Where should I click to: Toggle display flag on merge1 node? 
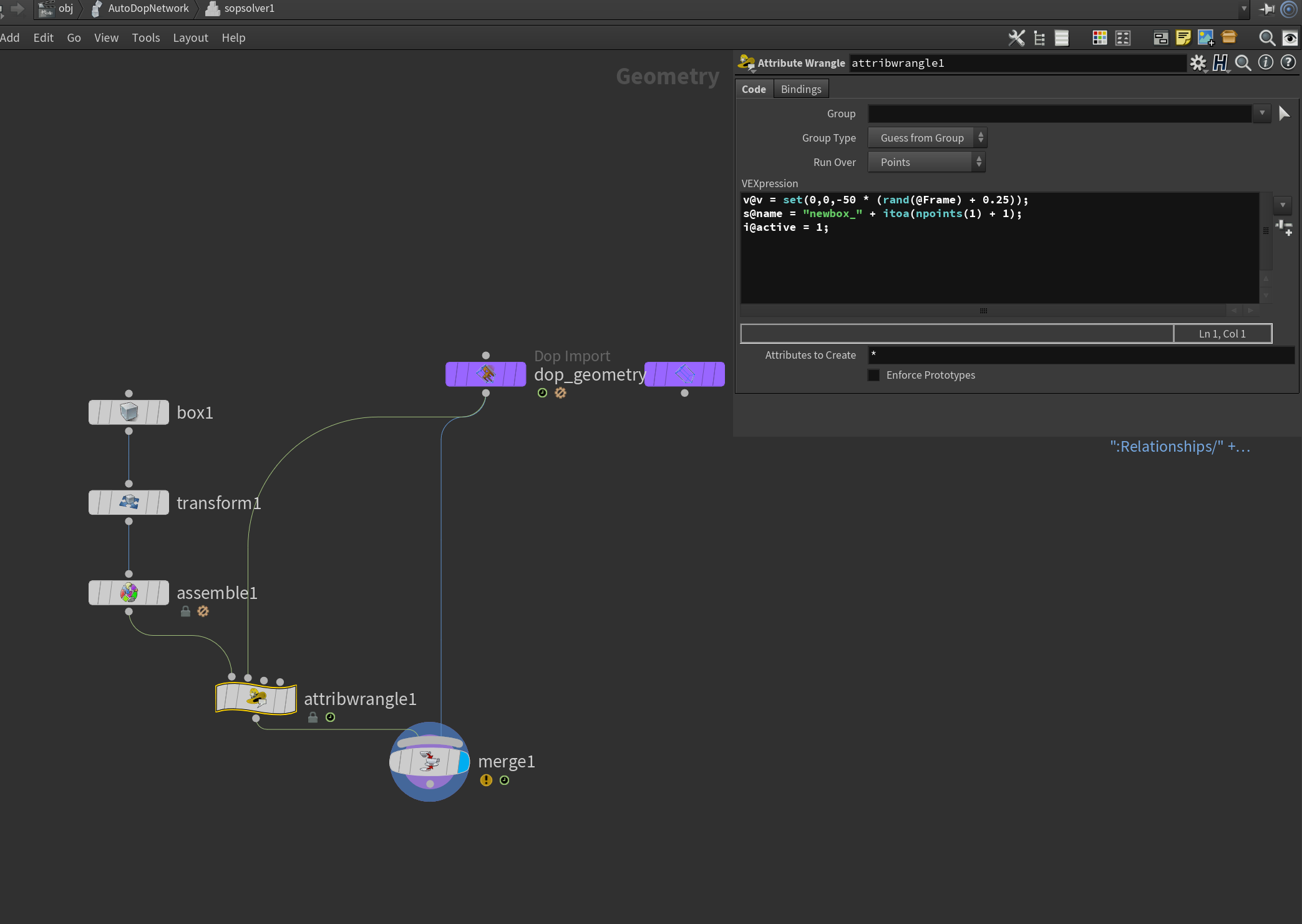(x=463, y=762)
